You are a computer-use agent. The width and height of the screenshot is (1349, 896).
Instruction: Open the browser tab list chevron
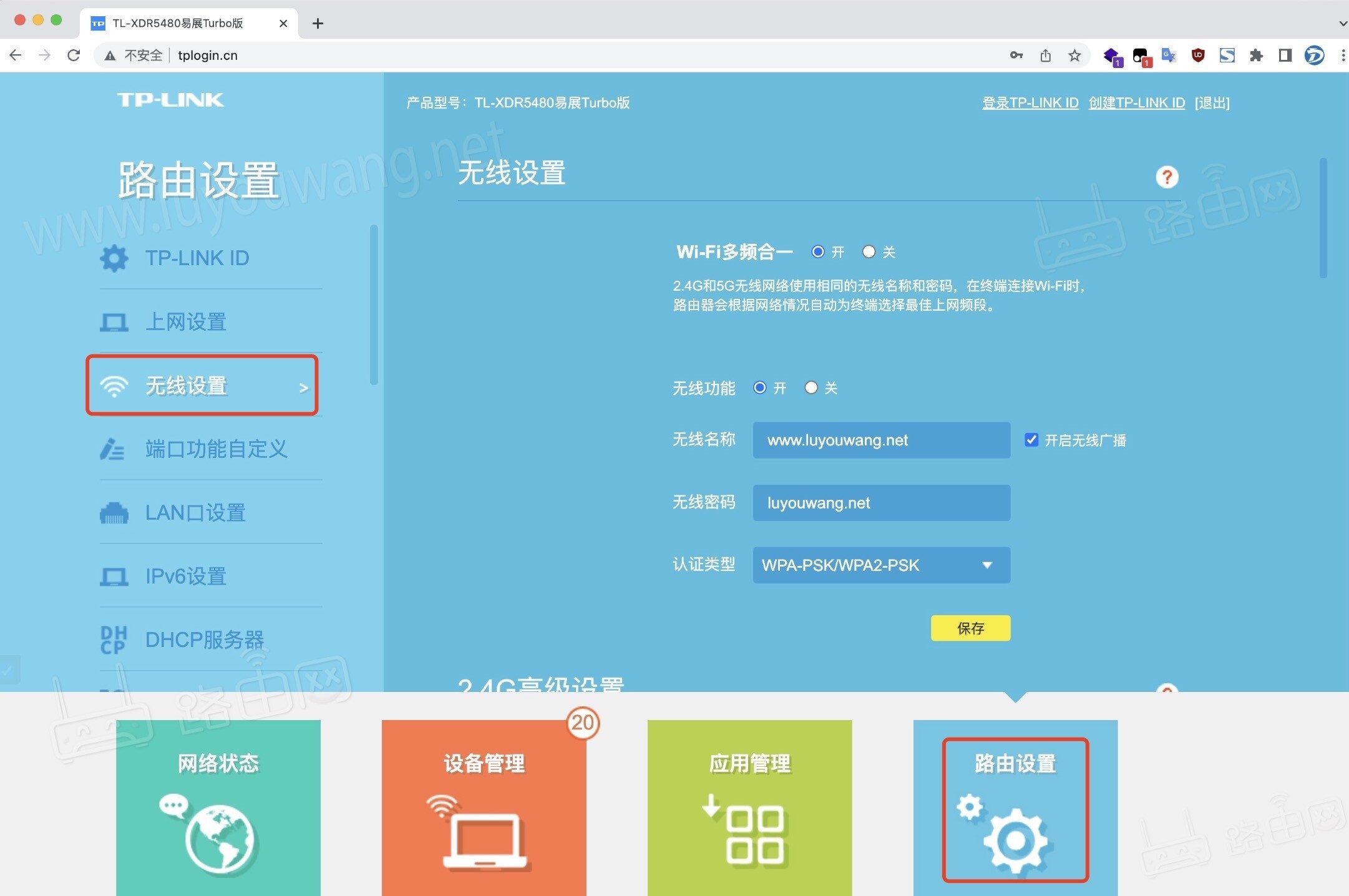coord(1342,24)
